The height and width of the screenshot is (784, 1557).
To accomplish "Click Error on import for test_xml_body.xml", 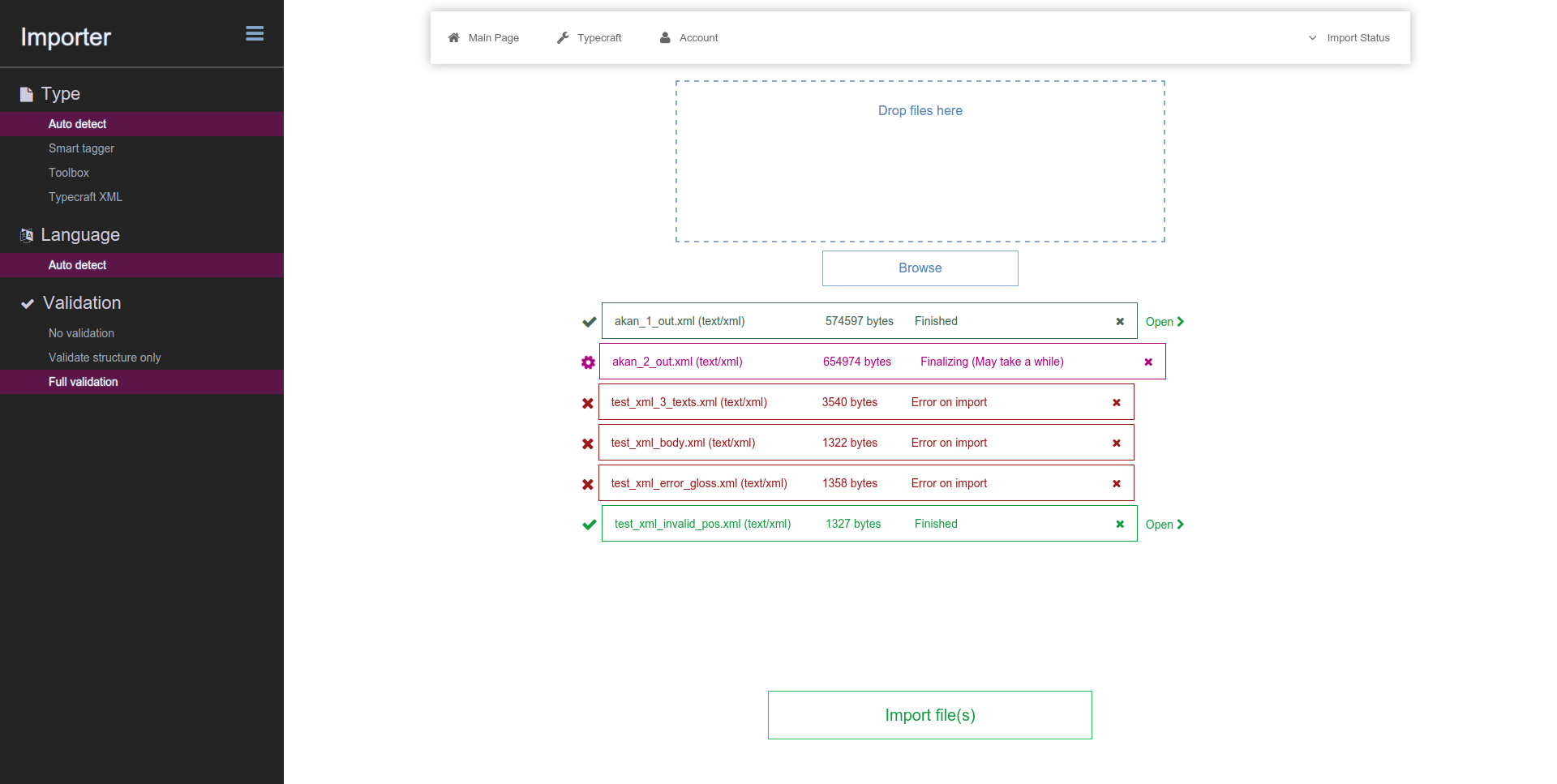I will [949, 443].
